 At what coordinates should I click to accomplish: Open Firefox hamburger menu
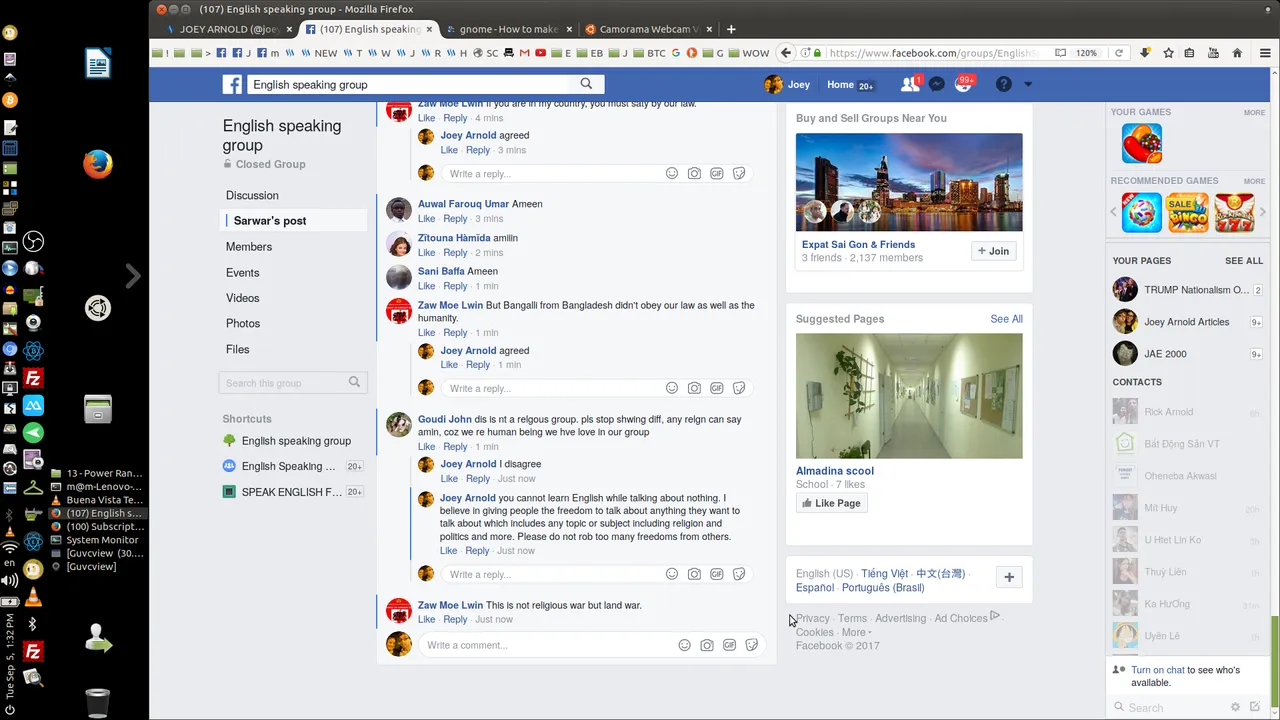1264,53
